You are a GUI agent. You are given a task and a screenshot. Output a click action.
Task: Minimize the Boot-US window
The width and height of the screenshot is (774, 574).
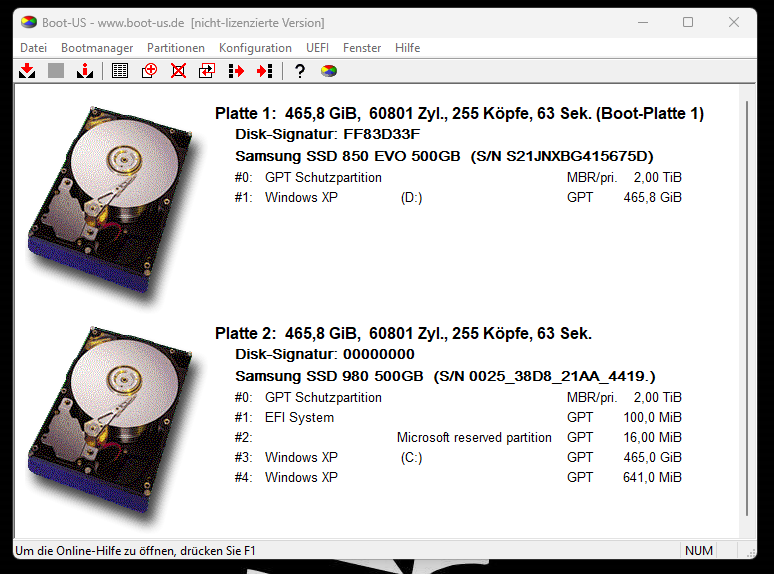click(x=643, y=22)
